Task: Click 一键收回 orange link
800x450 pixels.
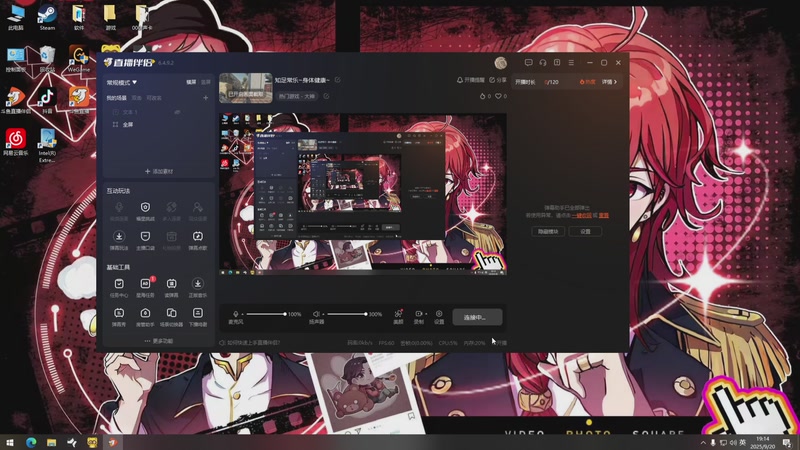Action: point(582,215)
